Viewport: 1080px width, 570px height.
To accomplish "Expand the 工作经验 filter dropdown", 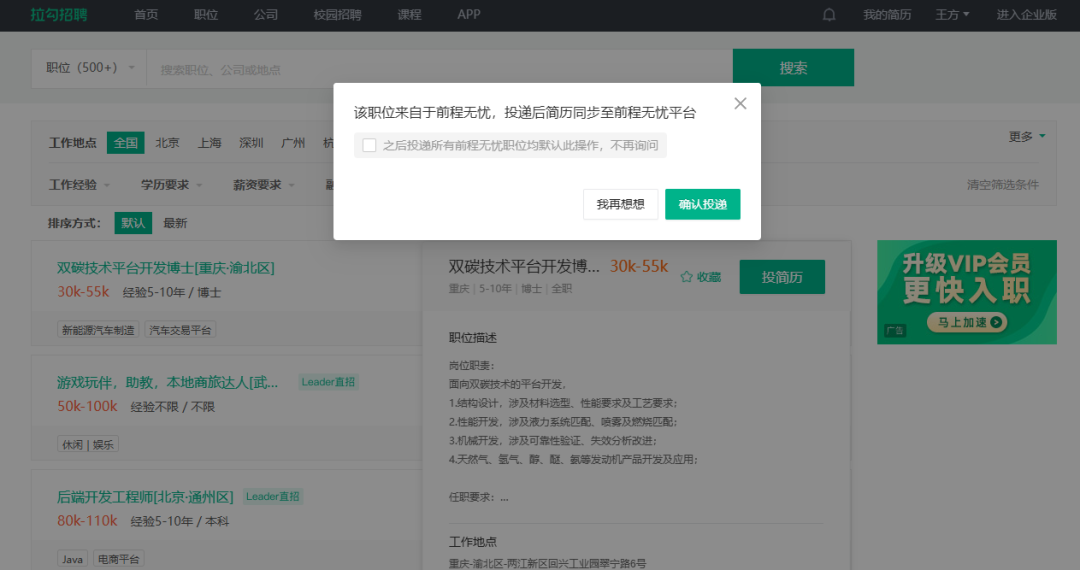I will [79, 184].
